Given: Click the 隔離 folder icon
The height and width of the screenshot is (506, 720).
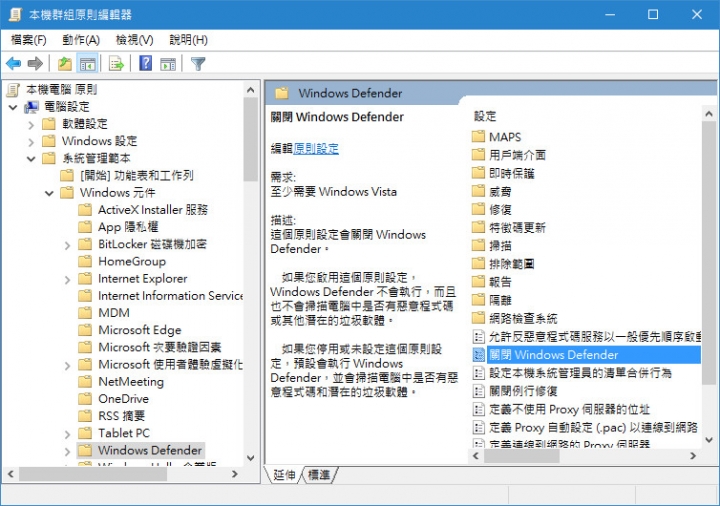Looking at the screenshot, I should 478,300.
